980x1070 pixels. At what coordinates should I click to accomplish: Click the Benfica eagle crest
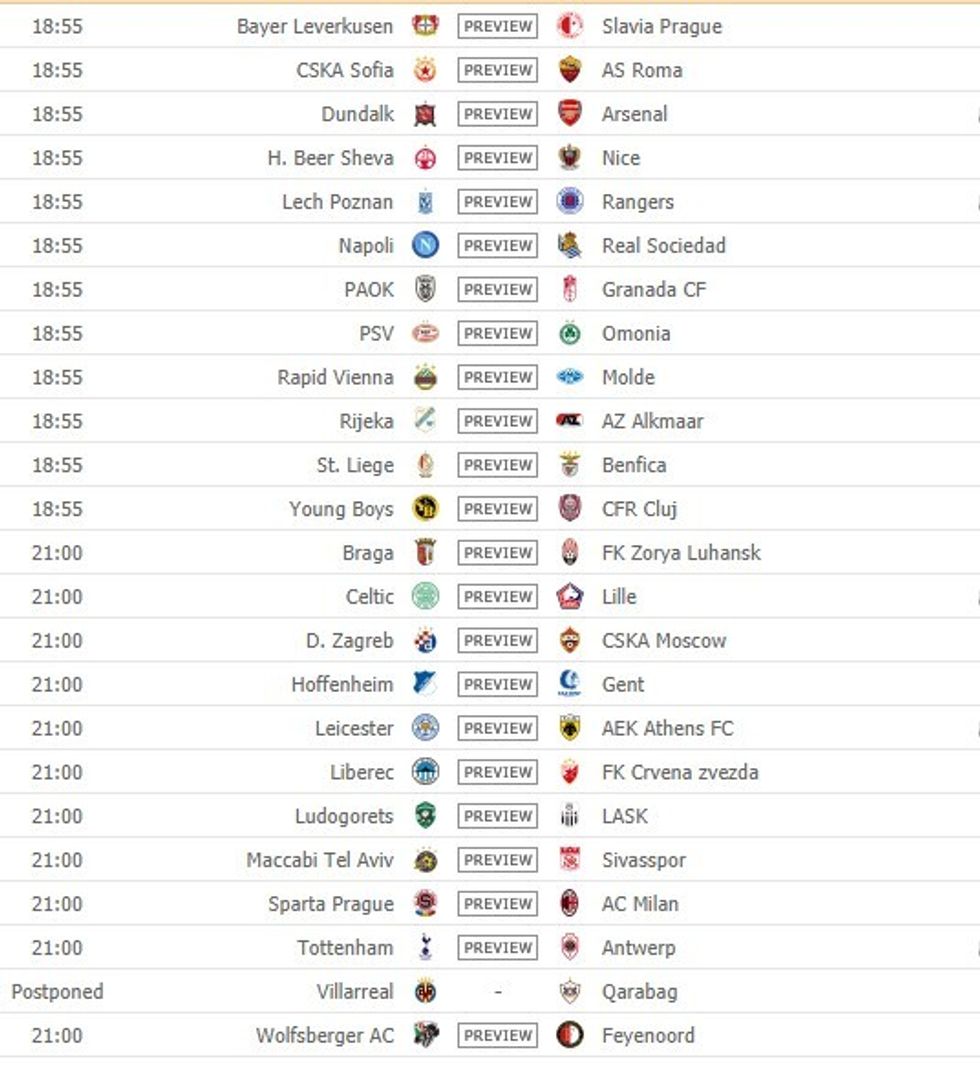[570, 465]
